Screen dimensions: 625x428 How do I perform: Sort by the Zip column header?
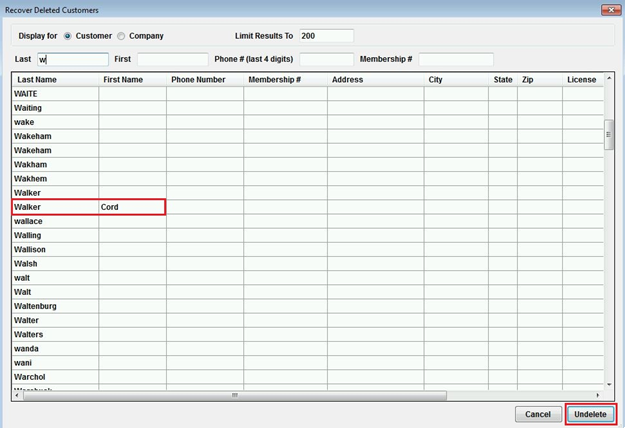540,80
